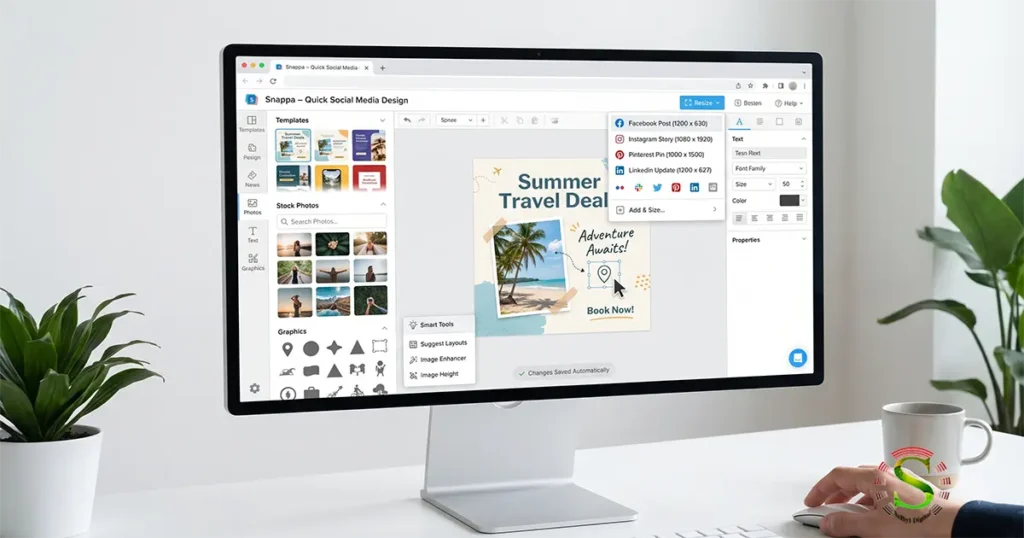Collapse the Stock Photos section
The height and width of the screenshot is (538, 1024).
pos(383,205)
